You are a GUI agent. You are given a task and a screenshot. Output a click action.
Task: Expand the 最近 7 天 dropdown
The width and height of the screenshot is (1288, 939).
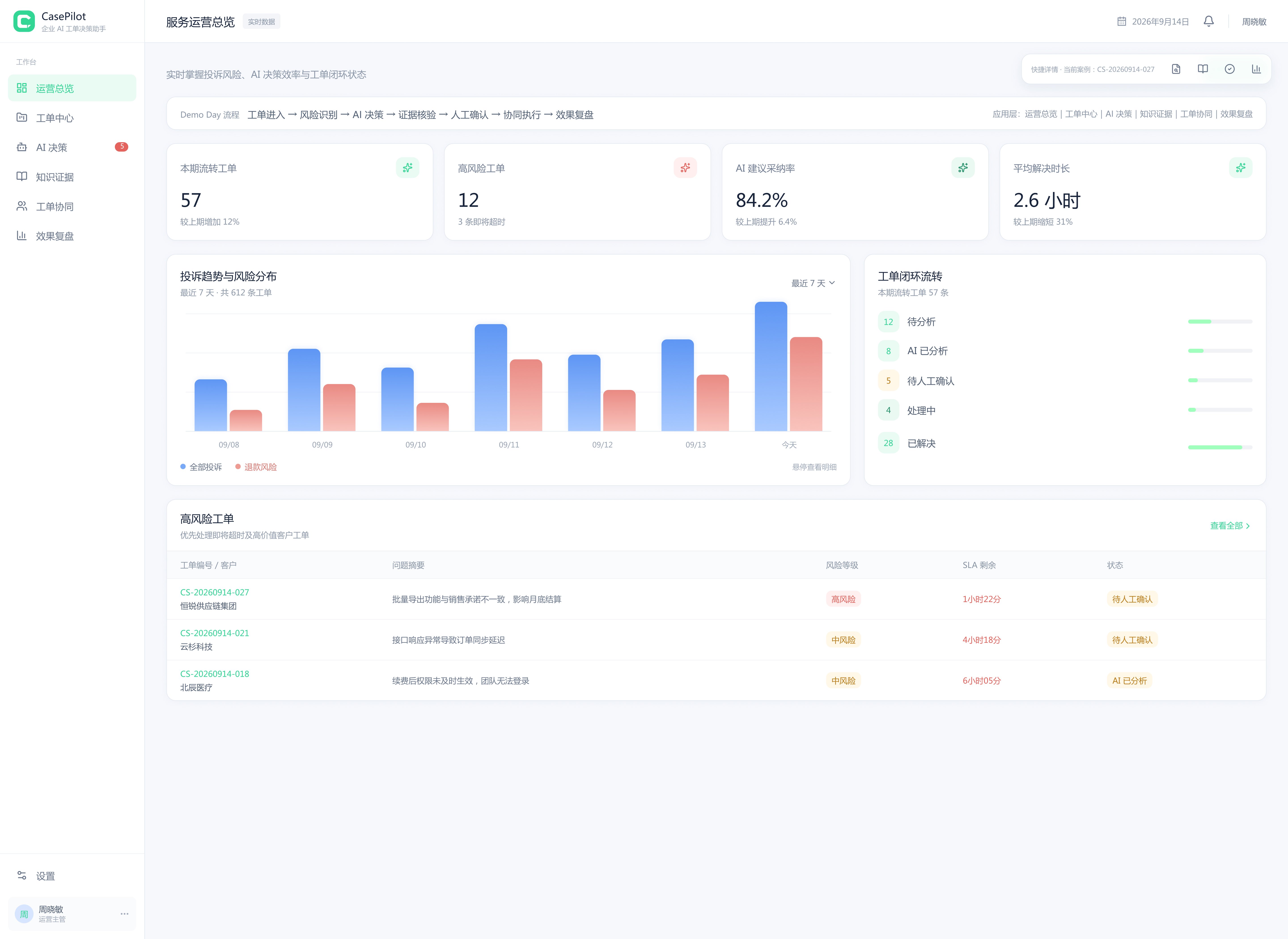(813, 283)
